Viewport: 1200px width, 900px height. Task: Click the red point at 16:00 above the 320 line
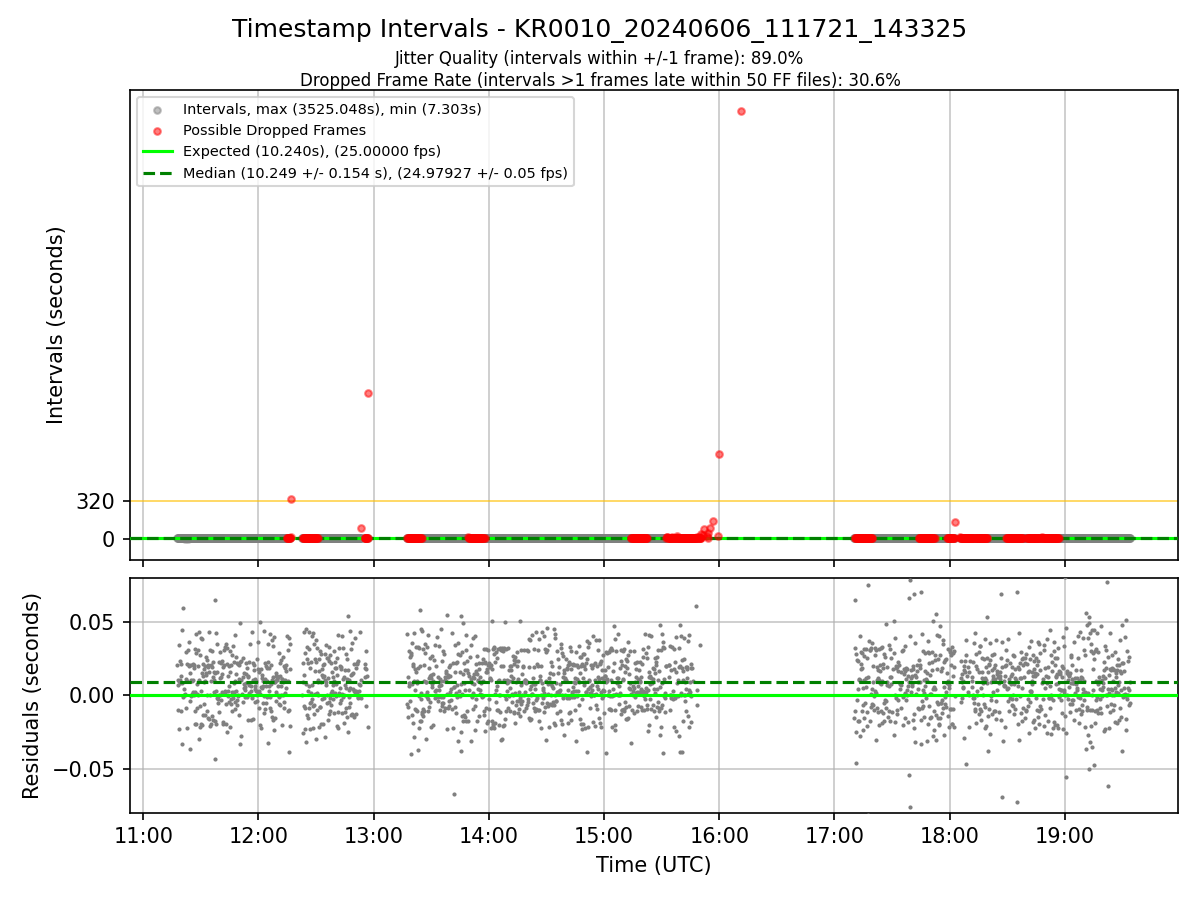click(719, 454)
